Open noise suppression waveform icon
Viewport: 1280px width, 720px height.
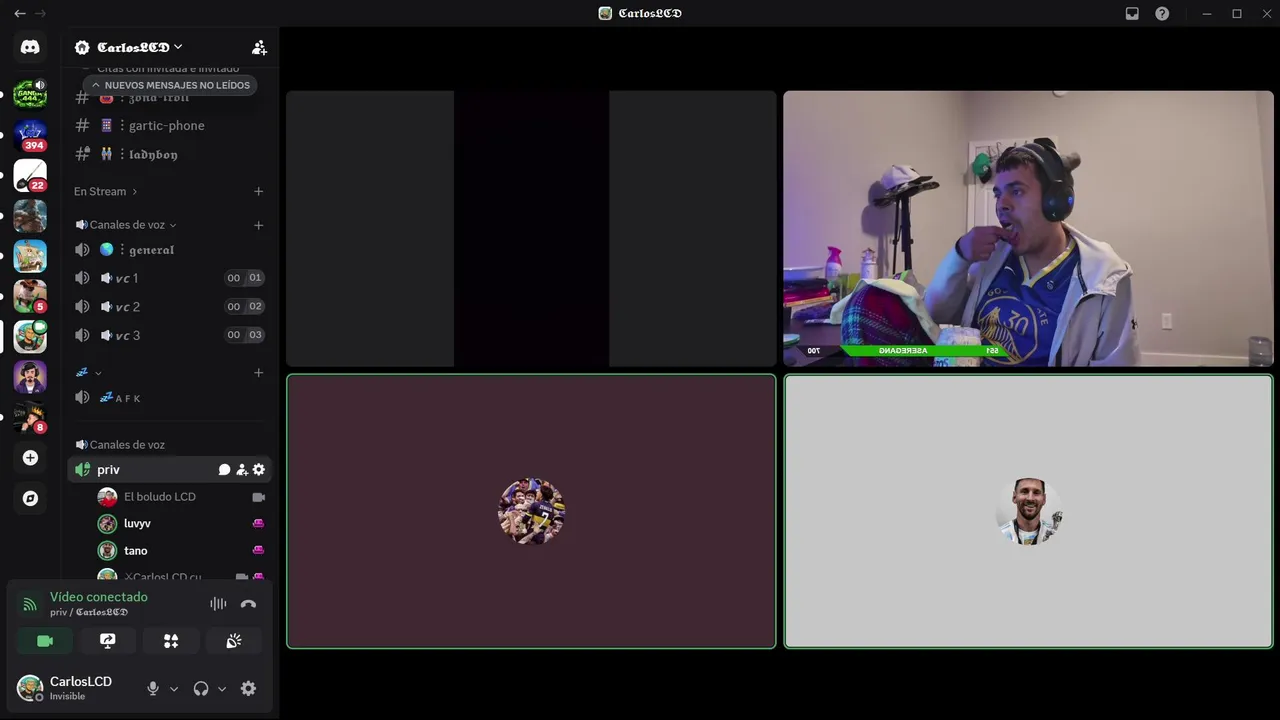[218, 604]
